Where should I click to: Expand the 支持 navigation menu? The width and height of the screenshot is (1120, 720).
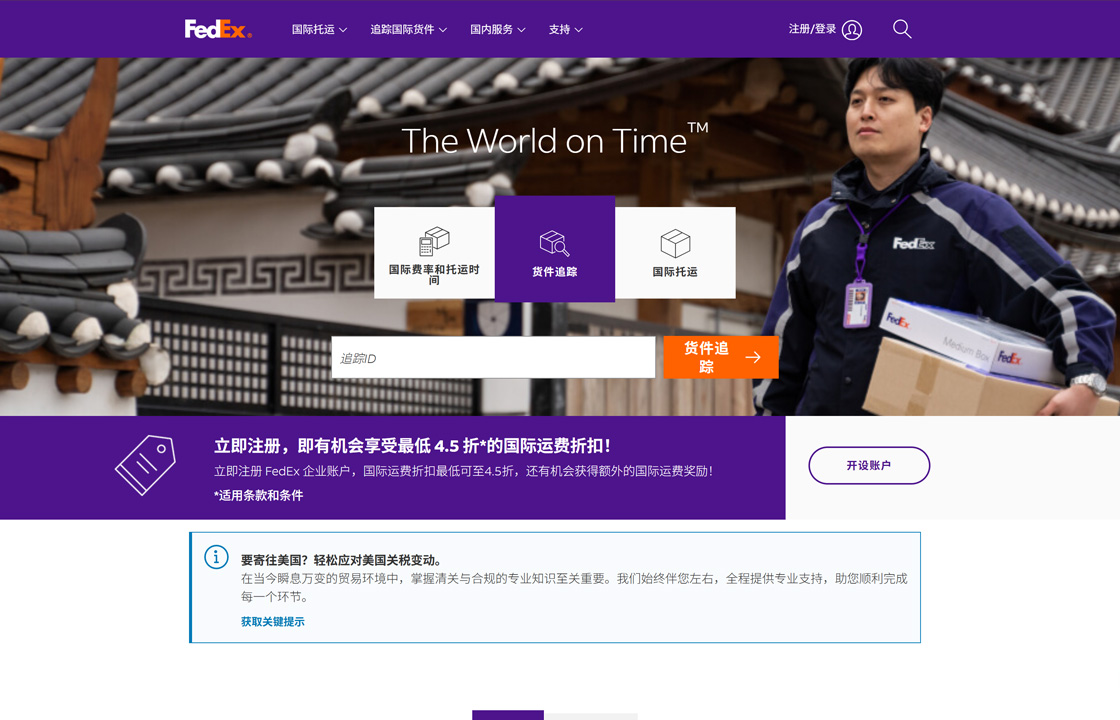coord(566,29)
